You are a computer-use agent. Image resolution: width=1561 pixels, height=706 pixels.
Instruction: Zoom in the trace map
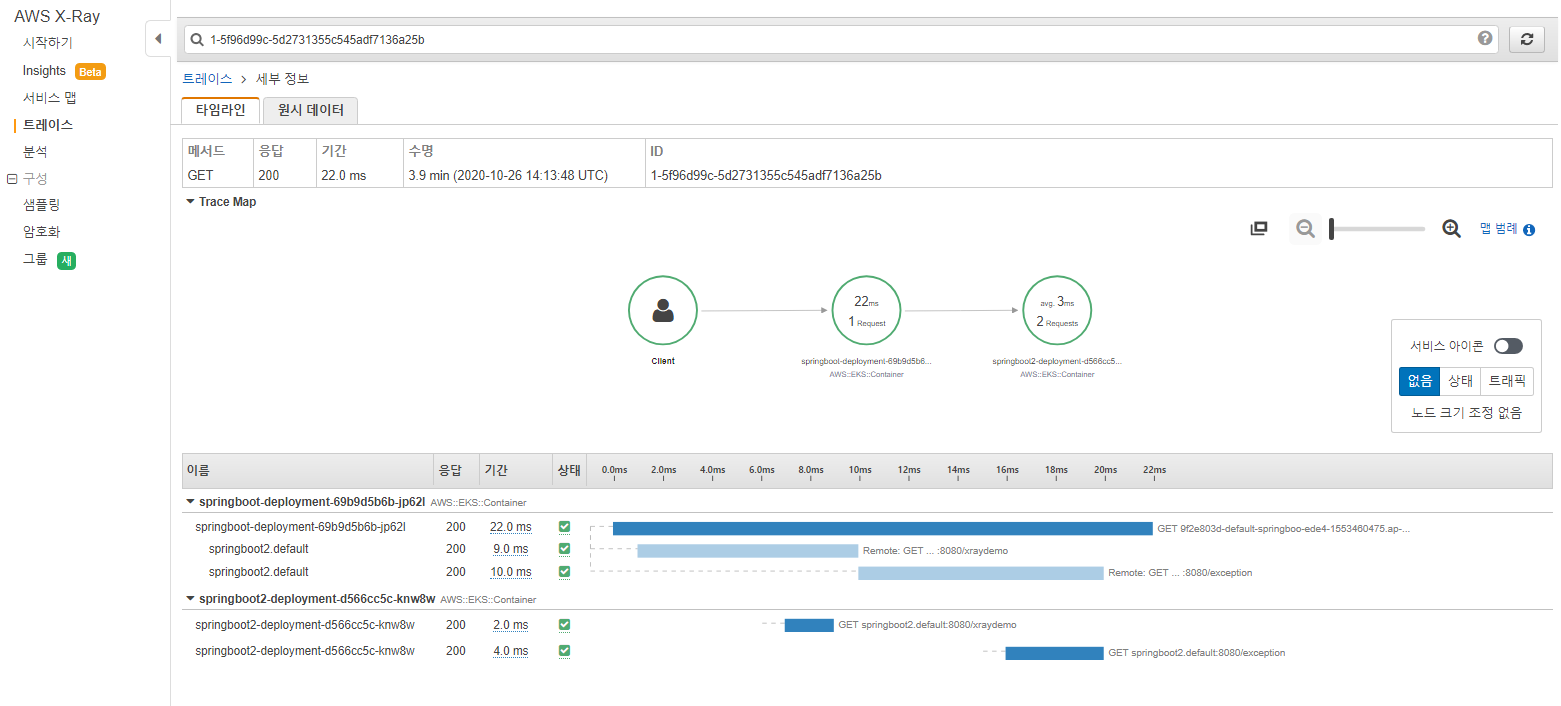pos(1451,228)
